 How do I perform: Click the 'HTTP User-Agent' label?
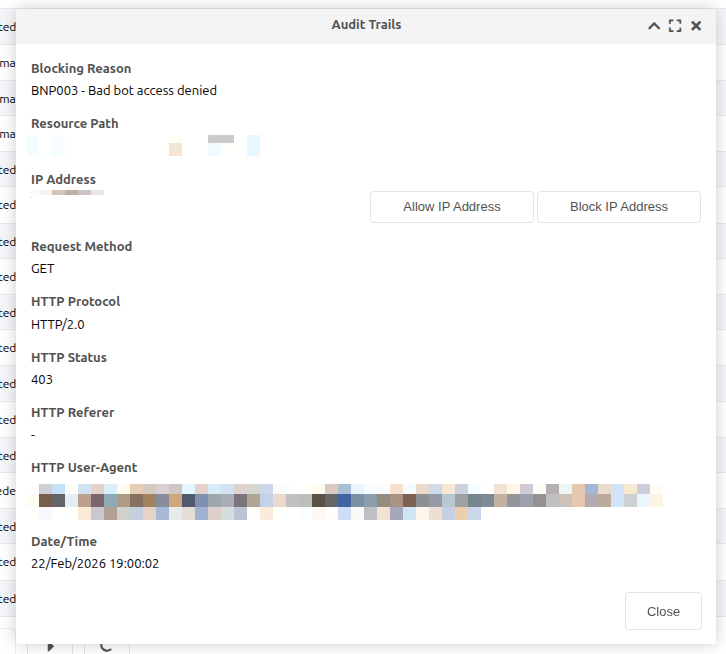tap(84, 468)
